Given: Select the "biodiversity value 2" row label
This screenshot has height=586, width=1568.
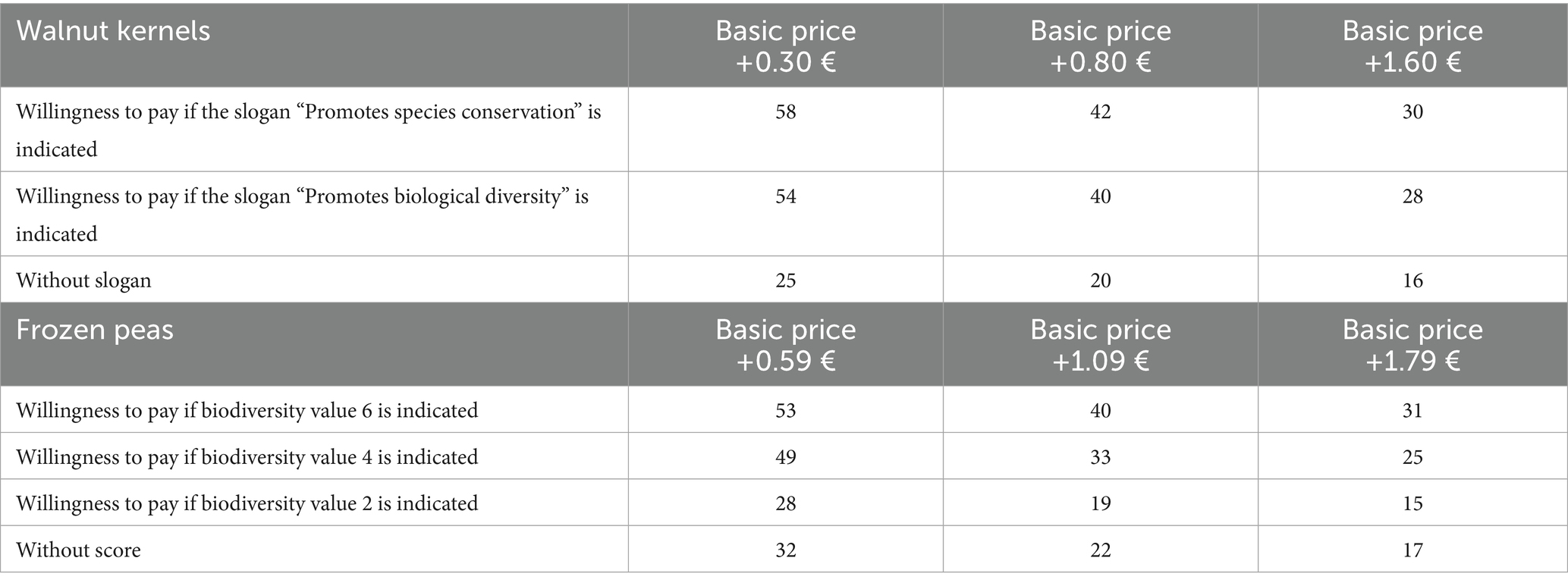Looking at the screenshot, I should (x=247, y=503).
